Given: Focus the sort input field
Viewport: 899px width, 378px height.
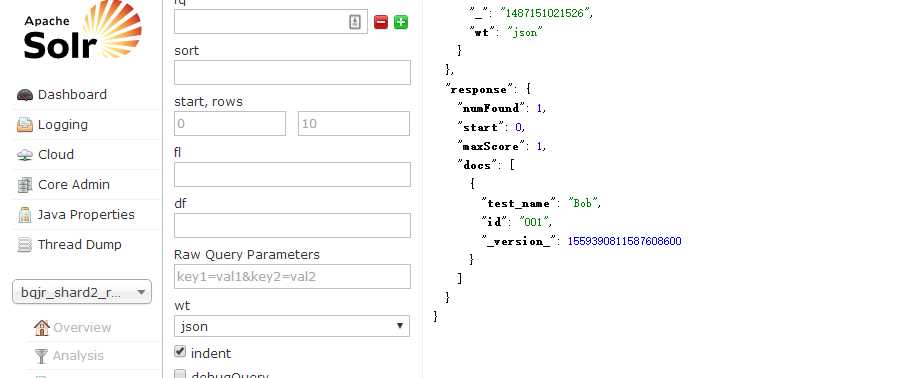Looking at the screenshot, I should [292, 72].
